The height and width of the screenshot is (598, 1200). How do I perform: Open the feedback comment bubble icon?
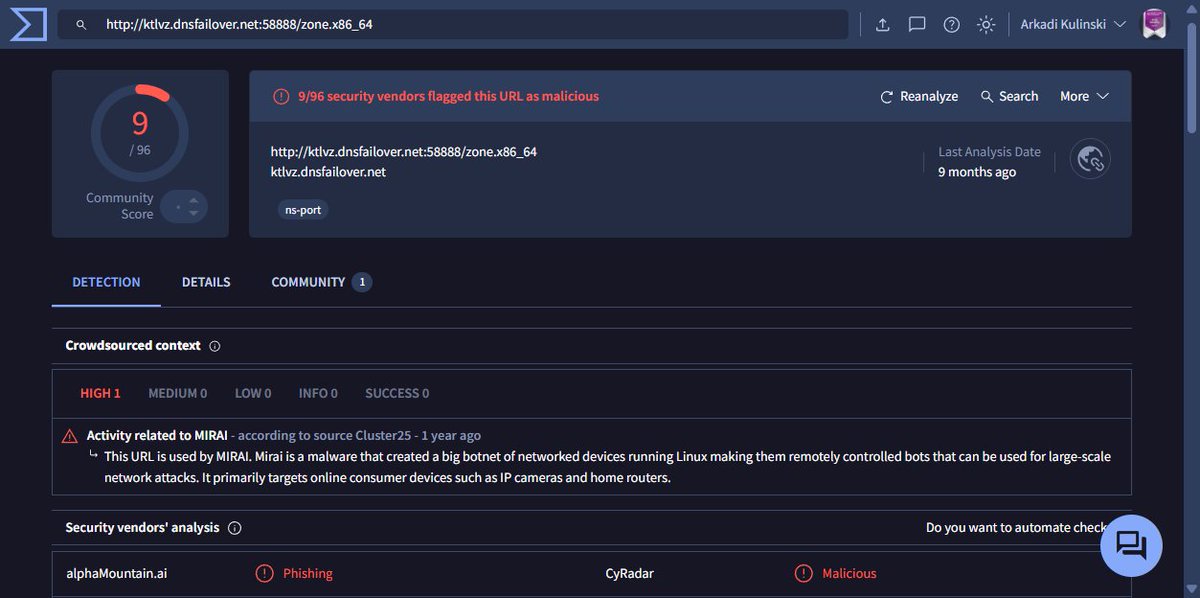click(917, 24)
